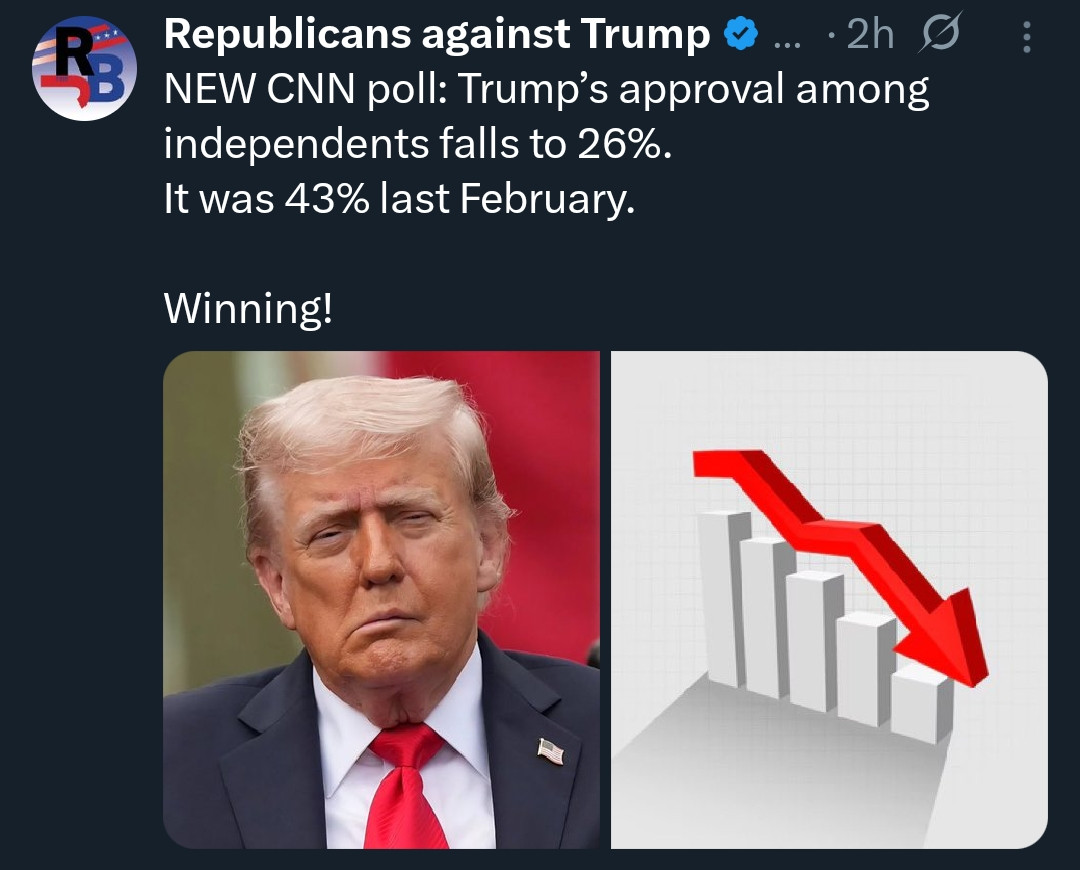Click the "NEW CNN poll" first text line
This screenshot has height=870, width=1080.
(546, 92)
